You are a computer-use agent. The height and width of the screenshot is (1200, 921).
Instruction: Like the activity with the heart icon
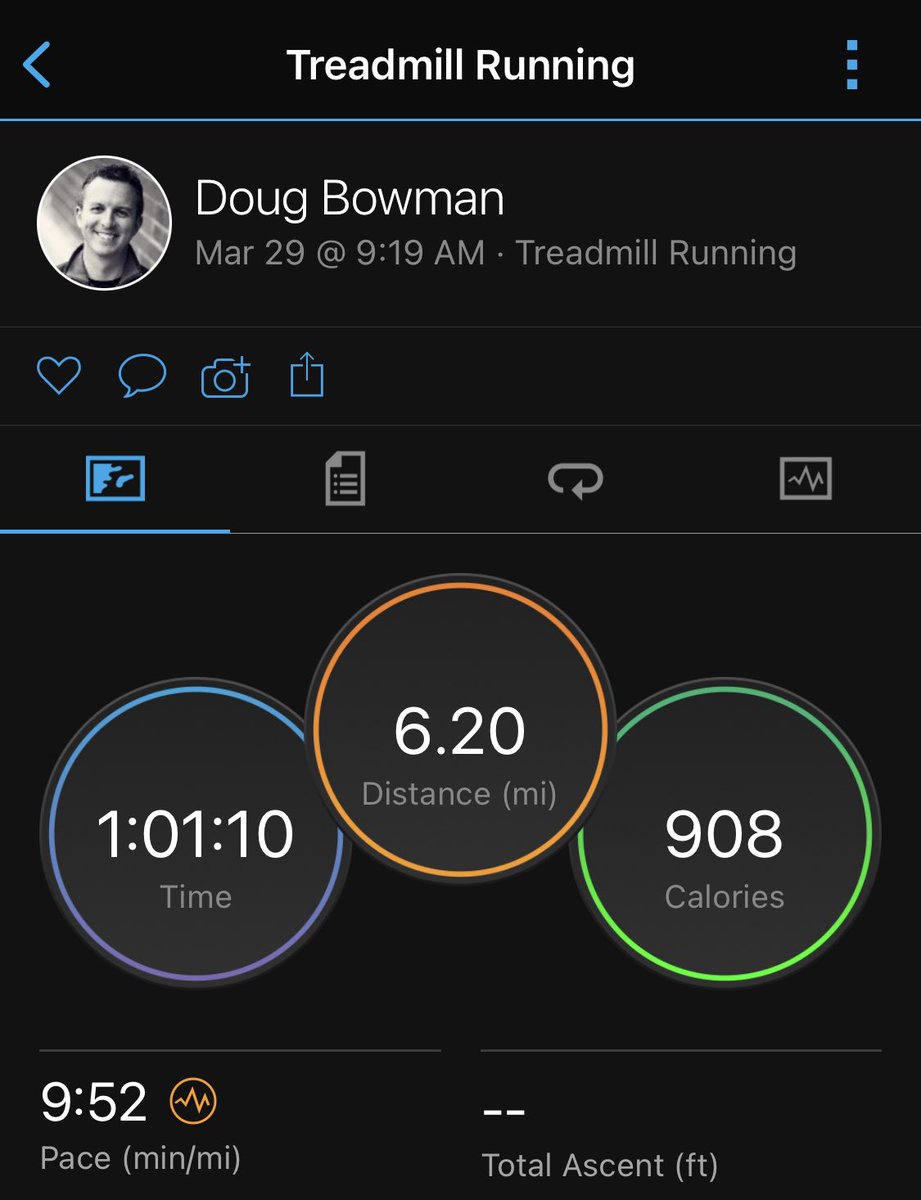point(59,377)
